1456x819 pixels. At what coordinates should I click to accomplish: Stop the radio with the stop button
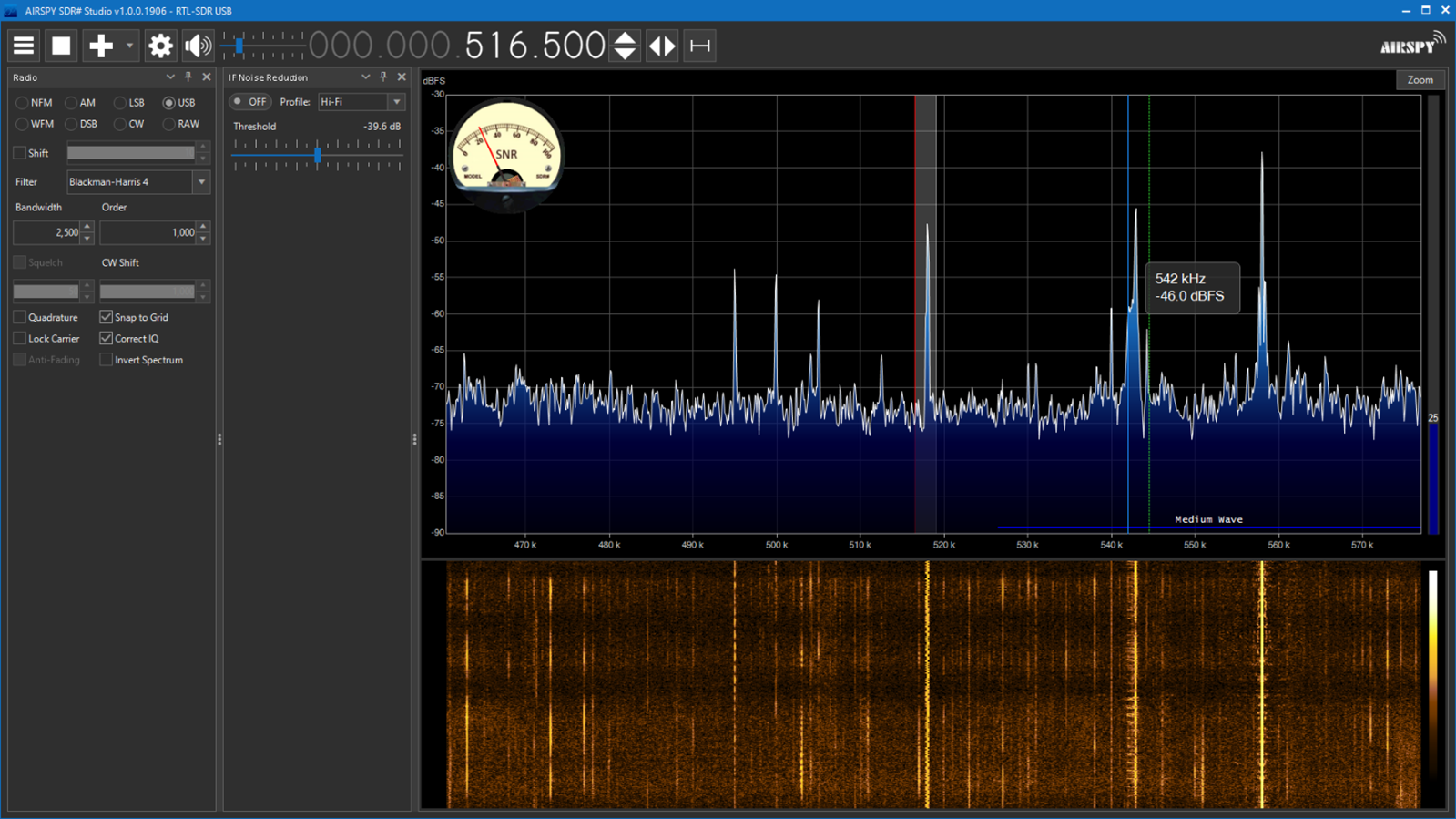61,46
